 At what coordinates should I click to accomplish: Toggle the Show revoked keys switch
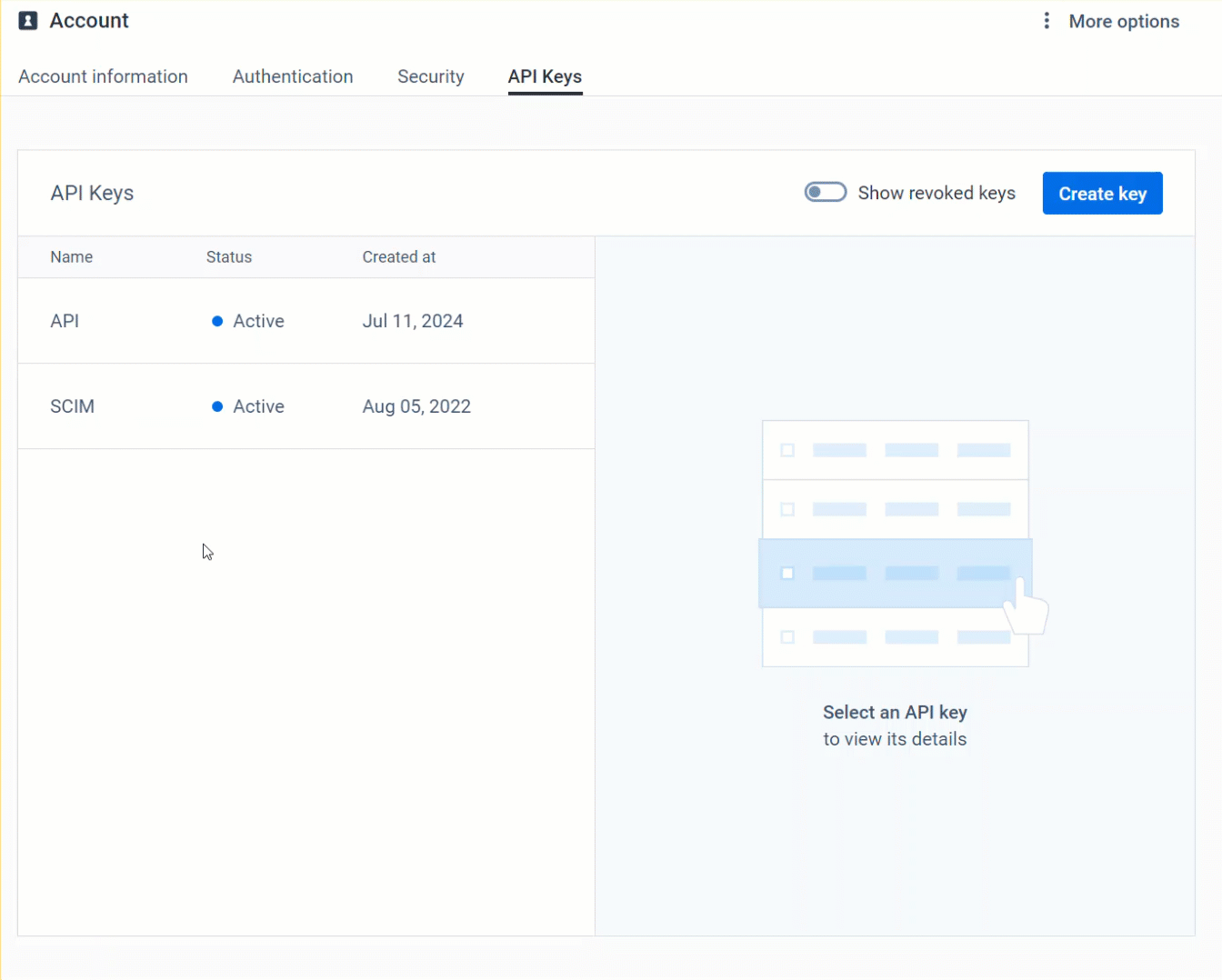pos(825,192)
